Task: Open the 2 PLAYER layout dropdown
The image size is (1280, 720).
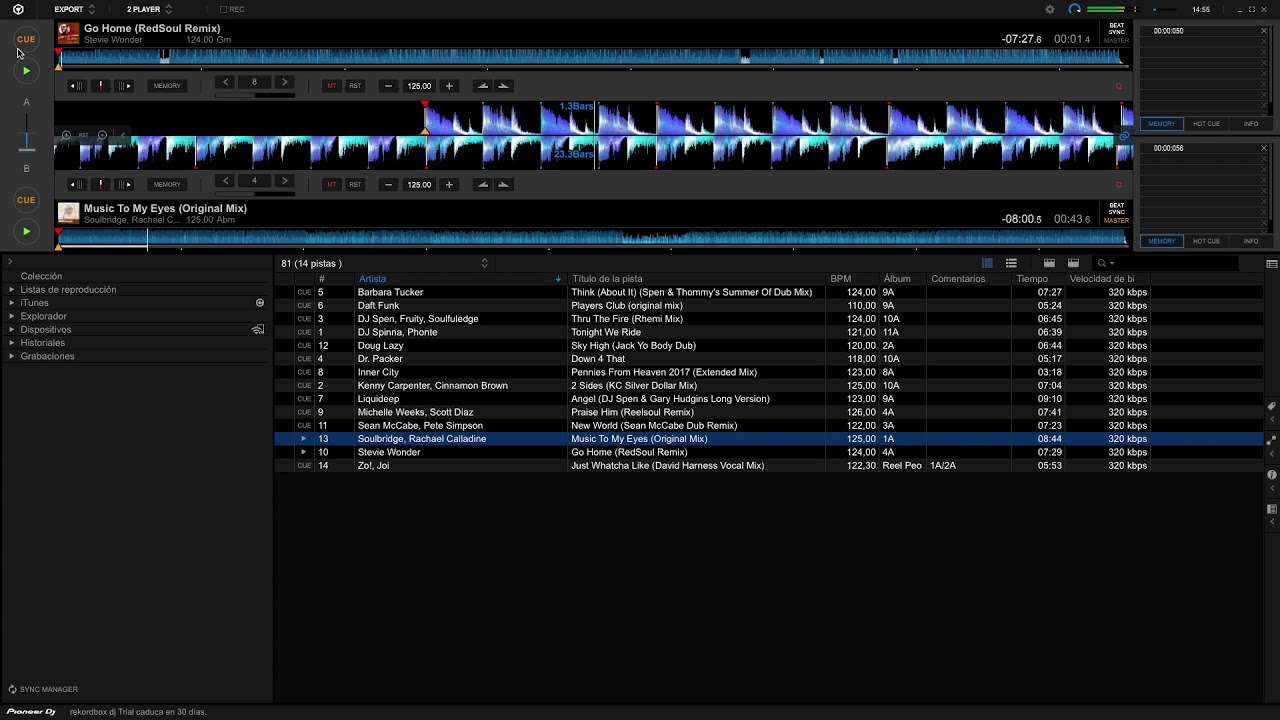Action: (150, 9)
